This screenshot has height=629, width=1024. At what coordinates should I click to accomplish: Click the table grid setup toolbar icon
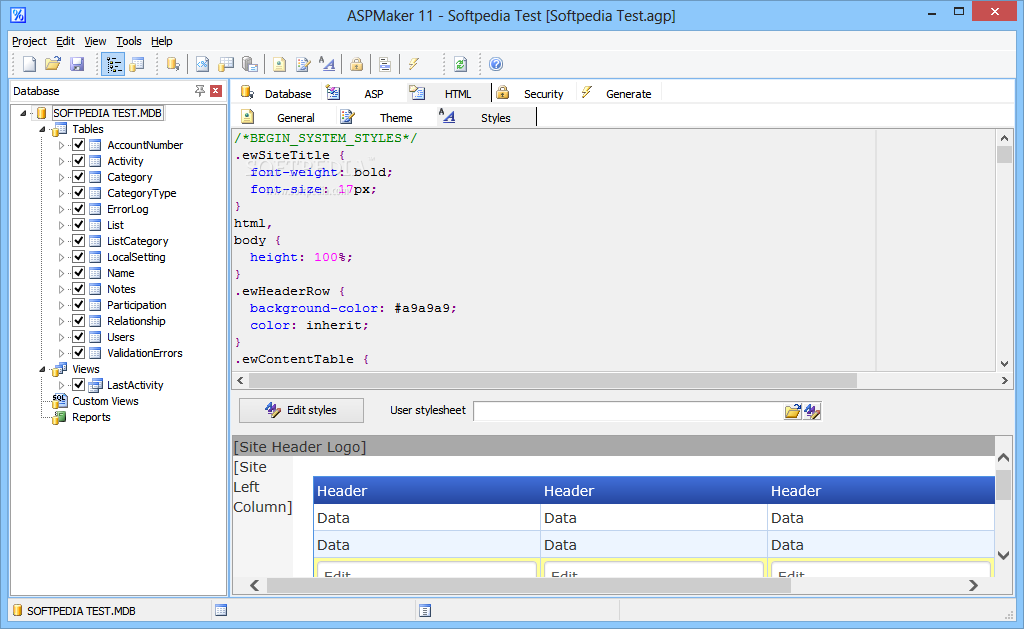[x=226, y=64]
